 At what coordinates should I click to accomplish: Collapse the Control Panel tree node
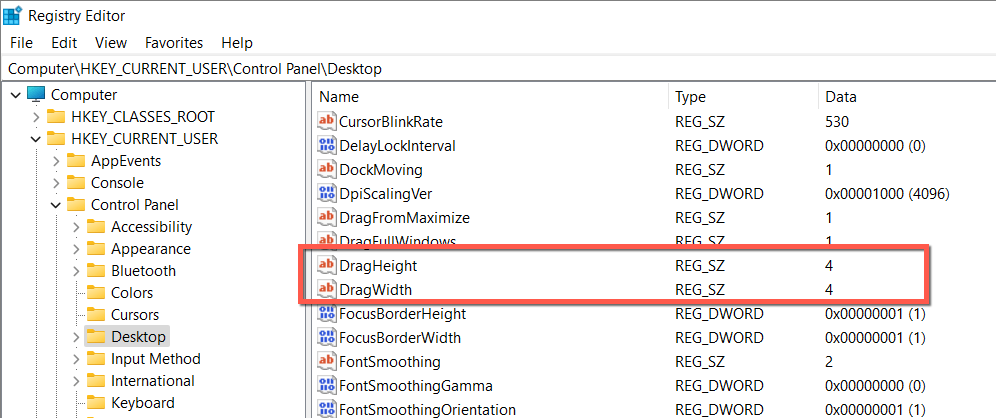(55, 205)
